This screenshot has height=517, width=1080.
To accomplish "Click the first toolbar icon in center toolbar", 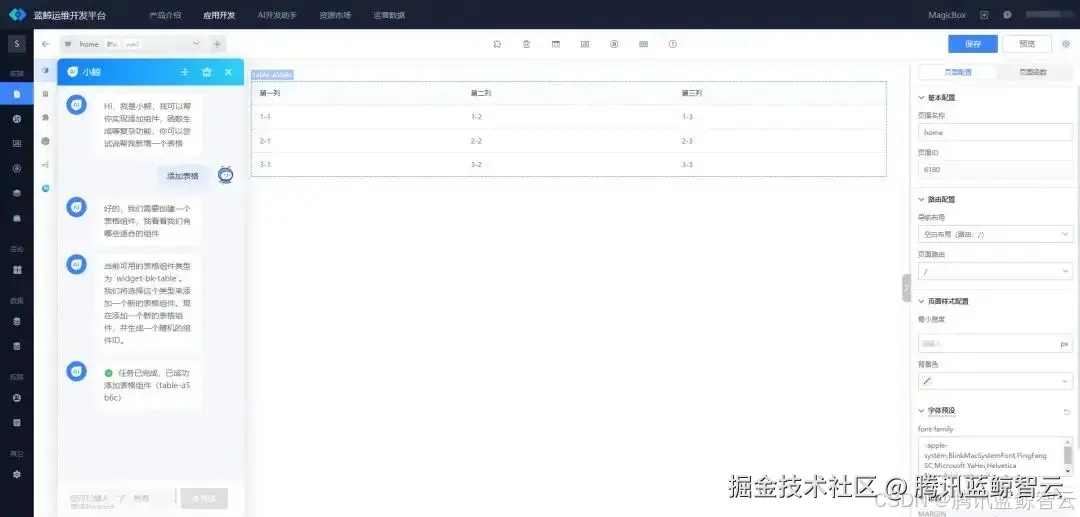I will point(497,44).
